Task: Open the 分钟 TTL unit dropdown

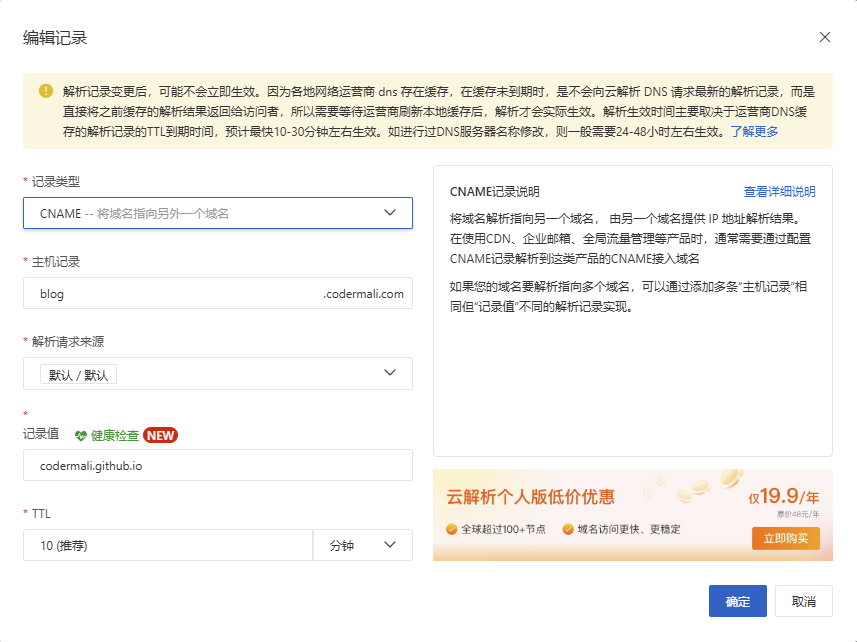Action: coord(362,545)
